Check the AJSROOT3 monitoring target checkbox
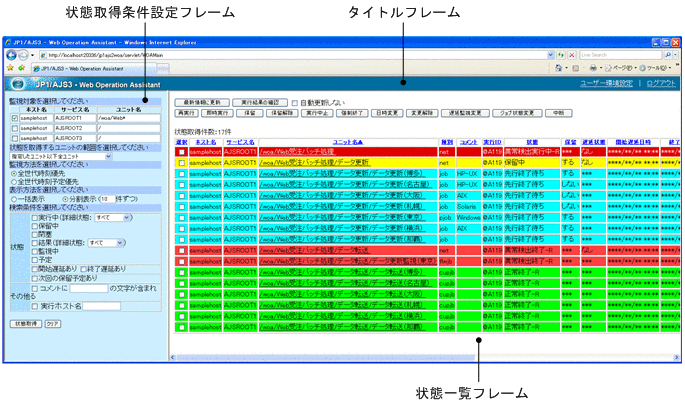Image resolution: width=685 pixels, height=405 pixels. click(x=14, y=138)
